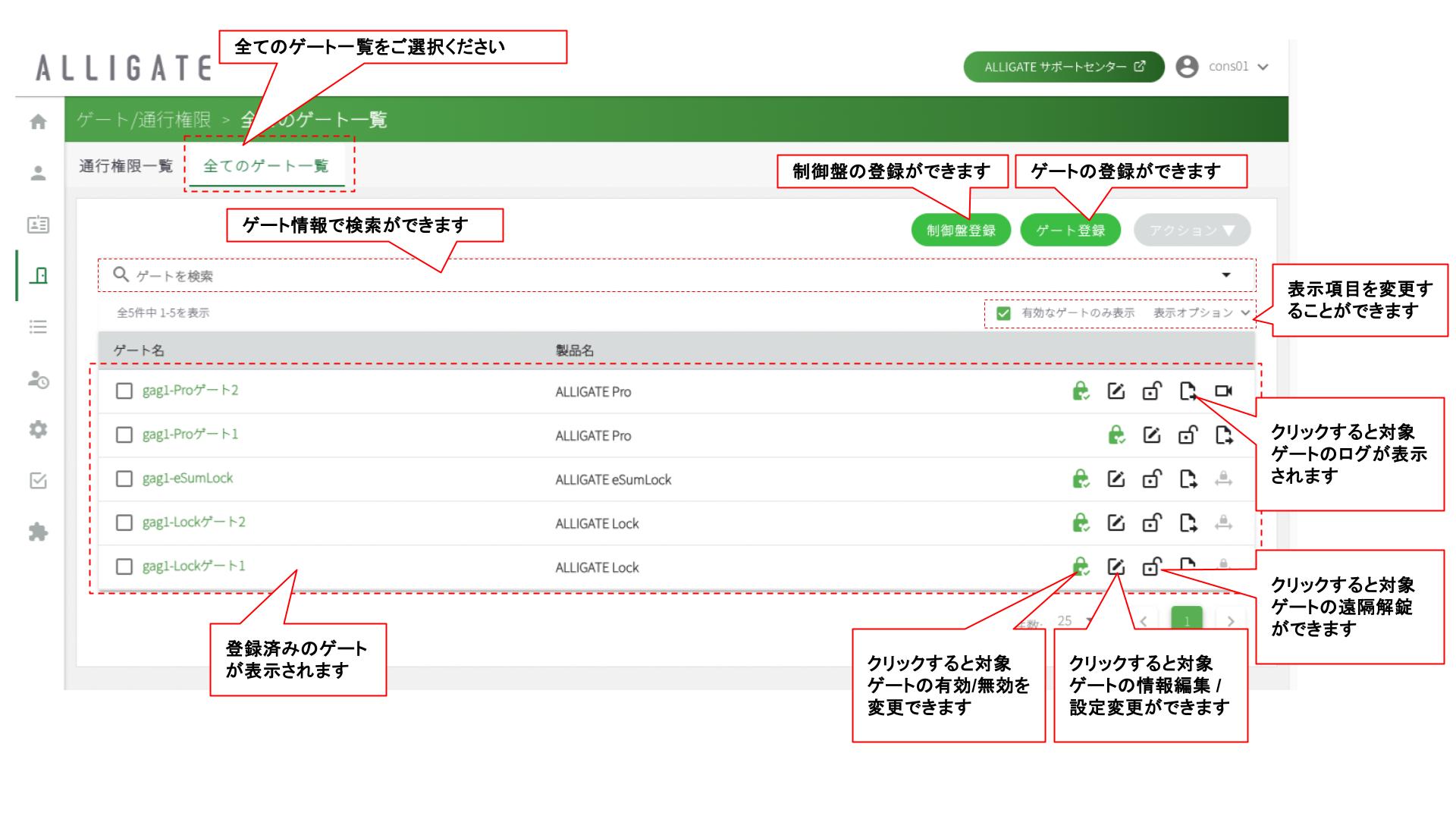1456x819 pixels.
Task: Focus the ゲートを検索 search field
Action: (x=676, y=275)
